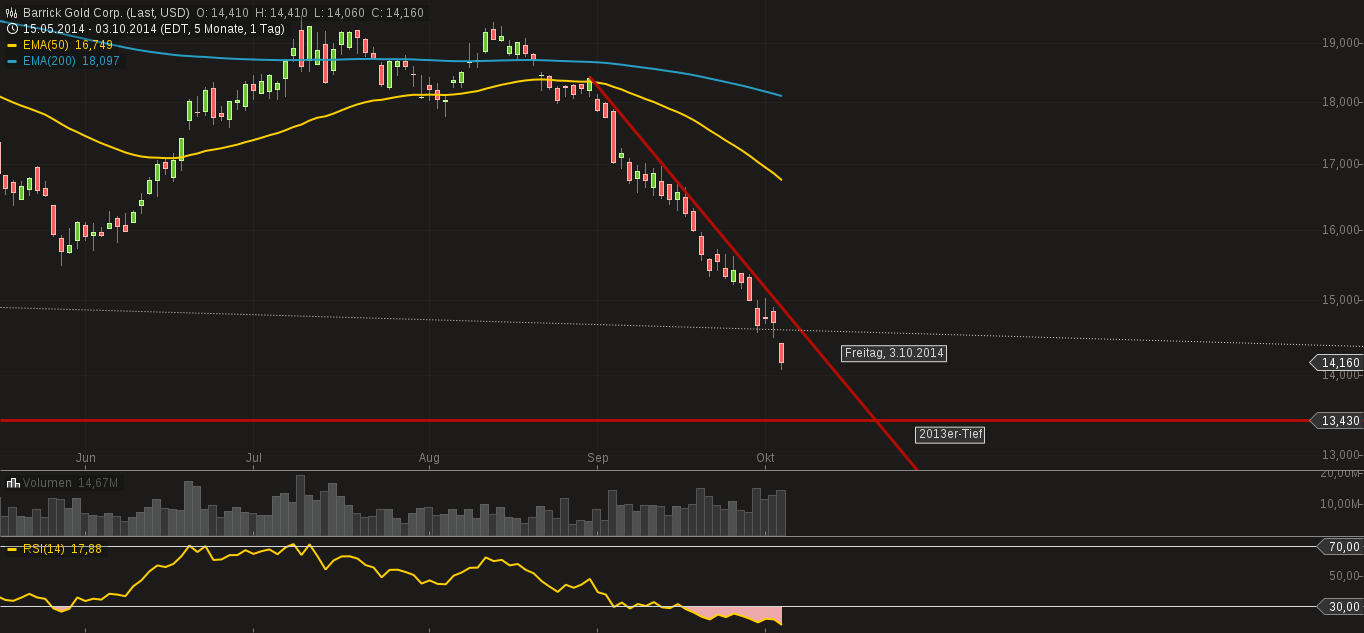Click the 2013er-Tief label
Screen dimensions: 1364x633
click(x=950, y=434)
